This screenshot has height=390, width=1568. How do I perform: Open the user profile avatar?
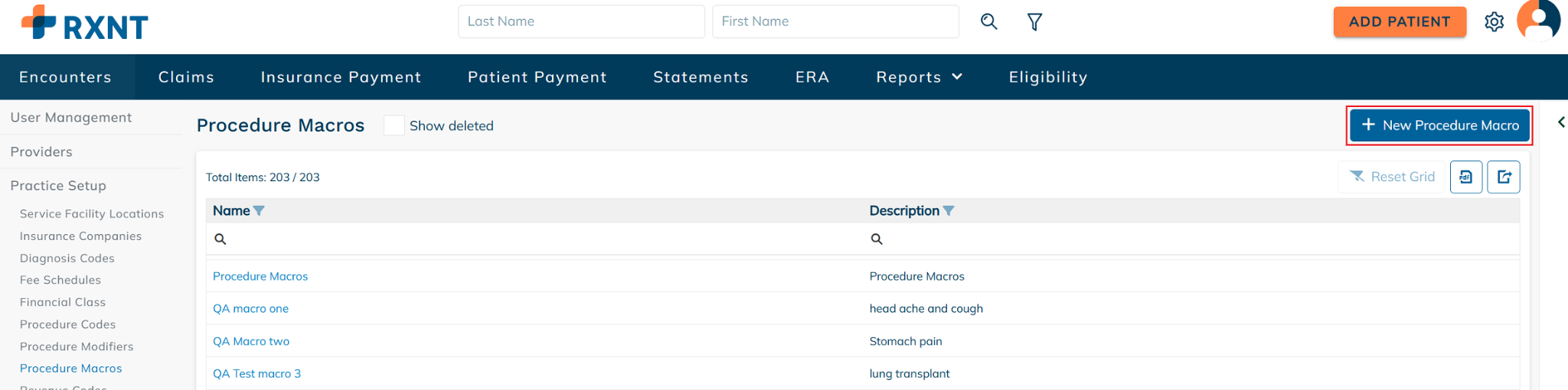[1538, 20]
